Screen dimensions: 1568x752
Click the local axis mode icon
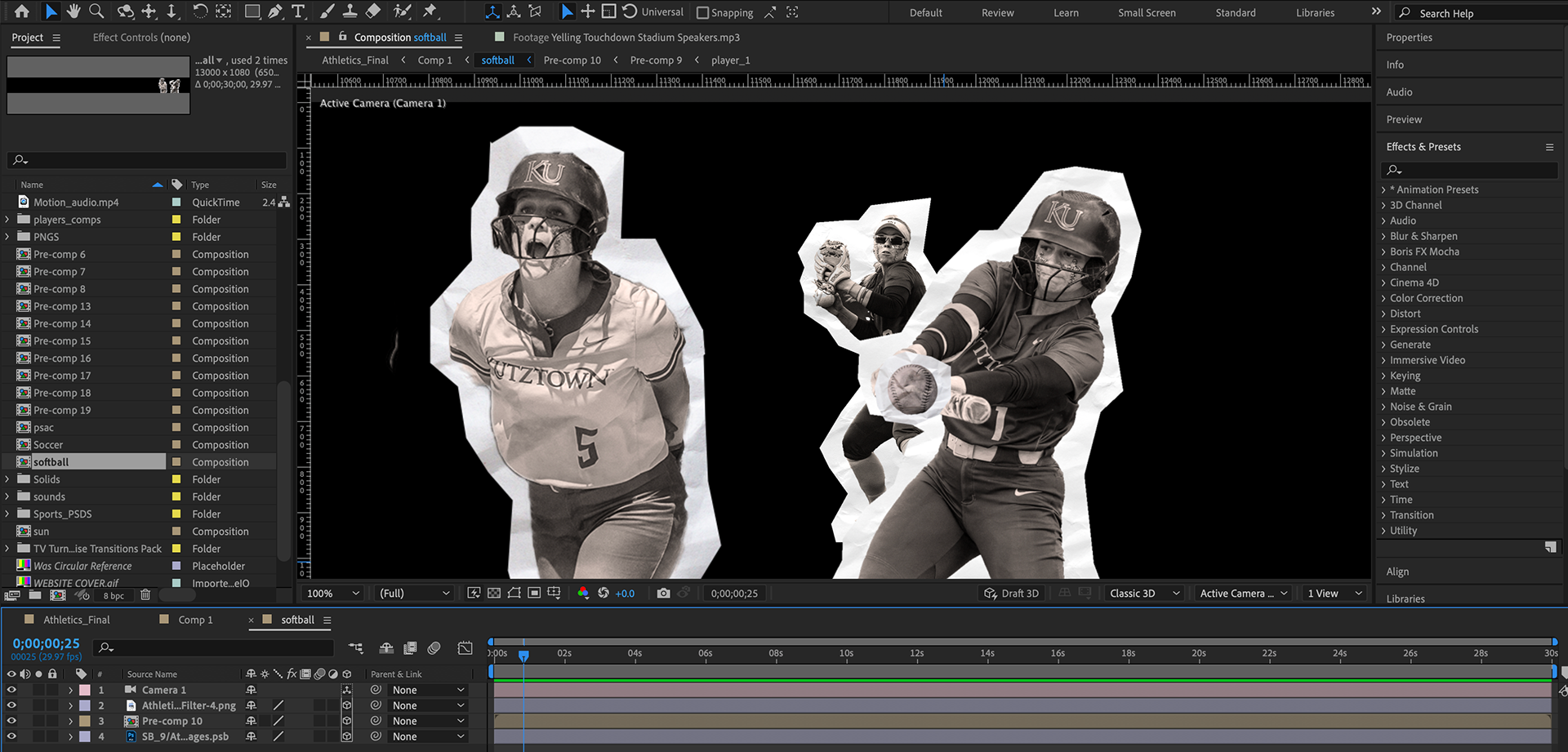[x=492, y=11]
